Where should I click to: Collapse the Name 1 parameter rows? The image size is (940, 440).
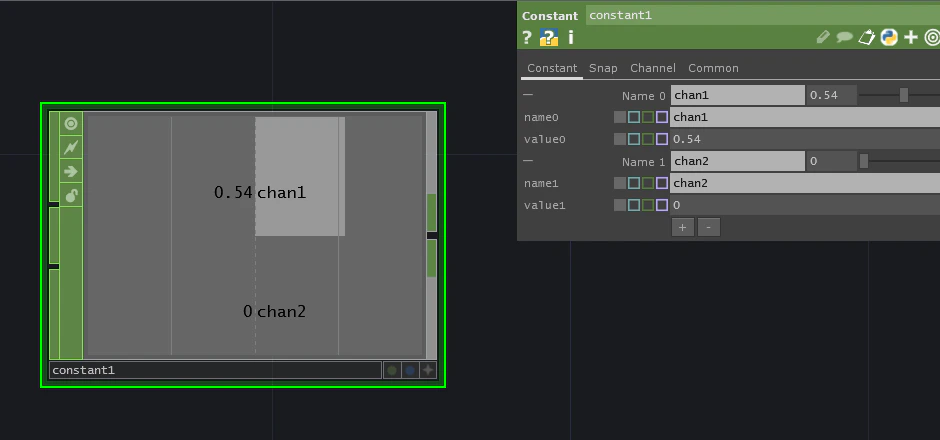coord(528,161)
